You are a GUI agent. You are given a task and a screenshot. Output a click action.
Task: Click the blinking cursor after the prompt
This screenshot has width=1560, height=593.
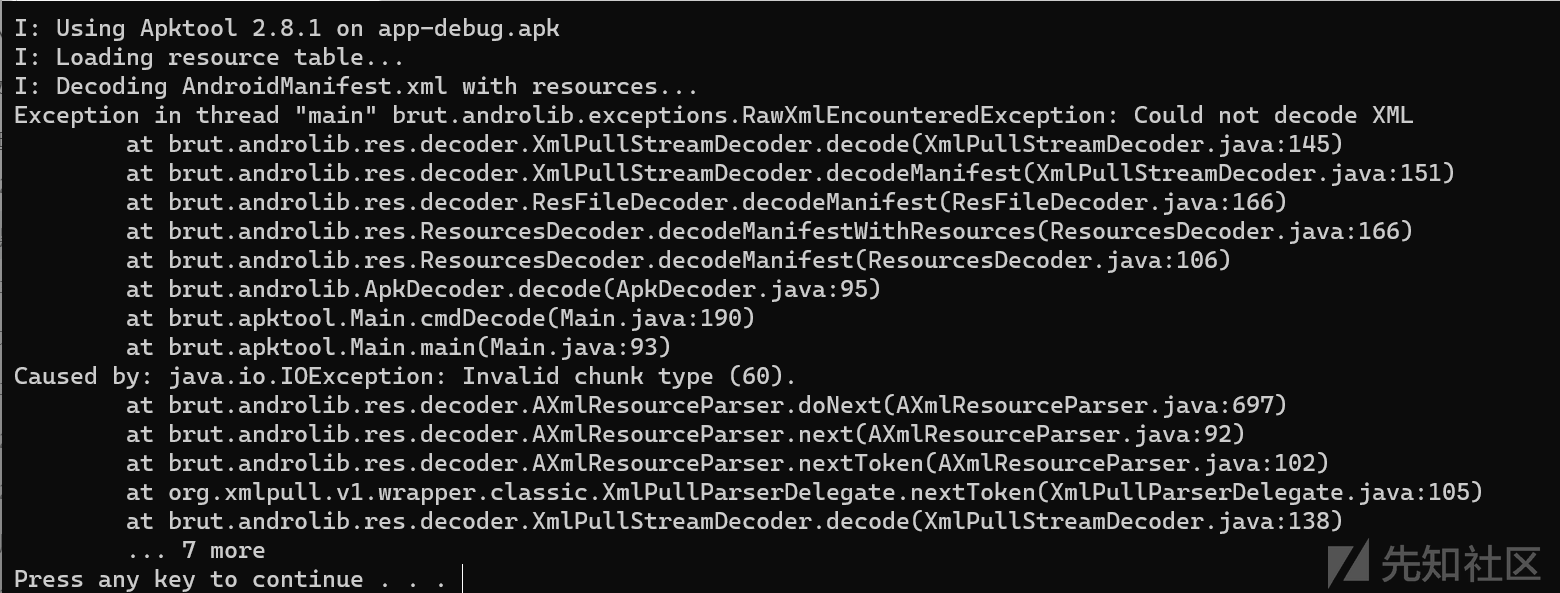[x=464, y=579]
